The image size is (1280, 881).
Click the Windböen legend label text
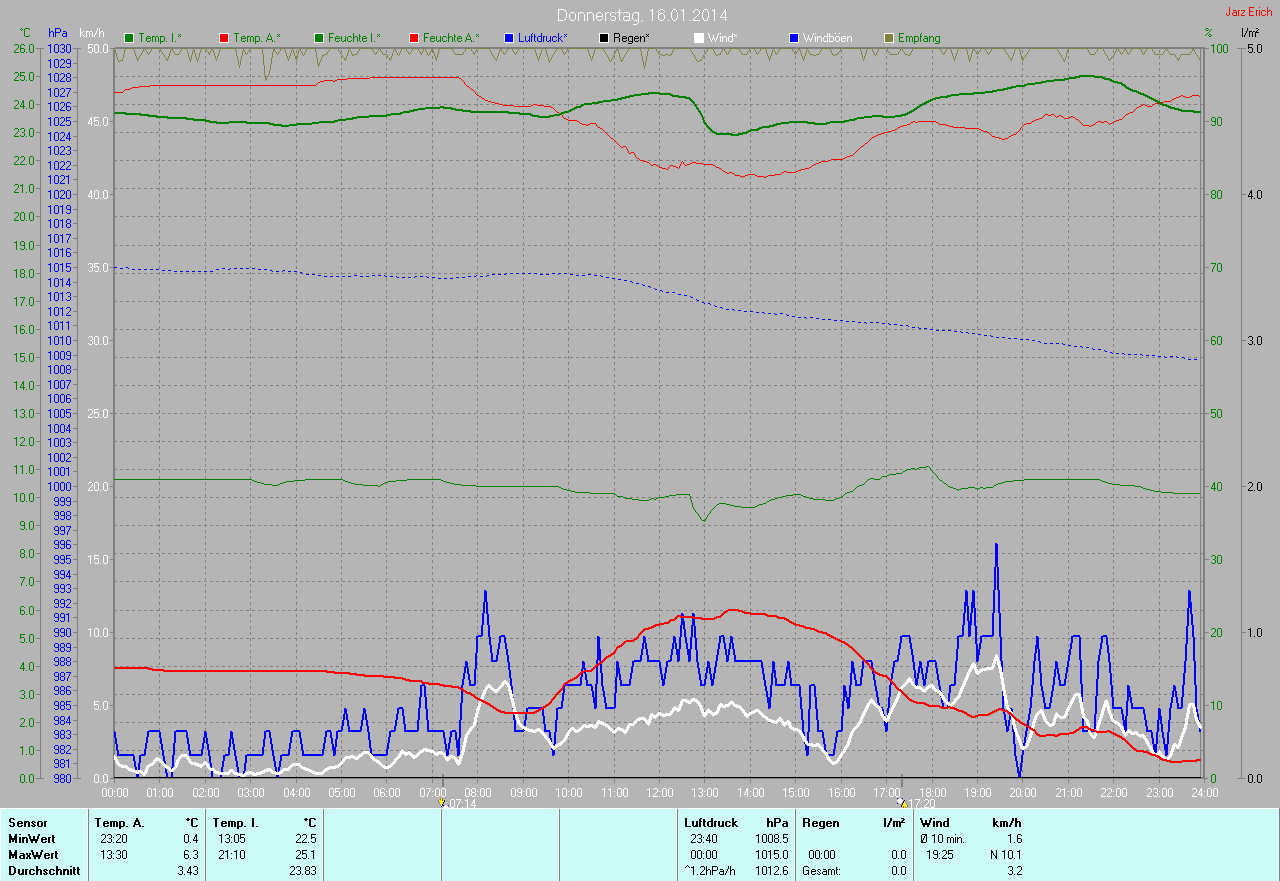pyautogui.click(x=828, y=38)
